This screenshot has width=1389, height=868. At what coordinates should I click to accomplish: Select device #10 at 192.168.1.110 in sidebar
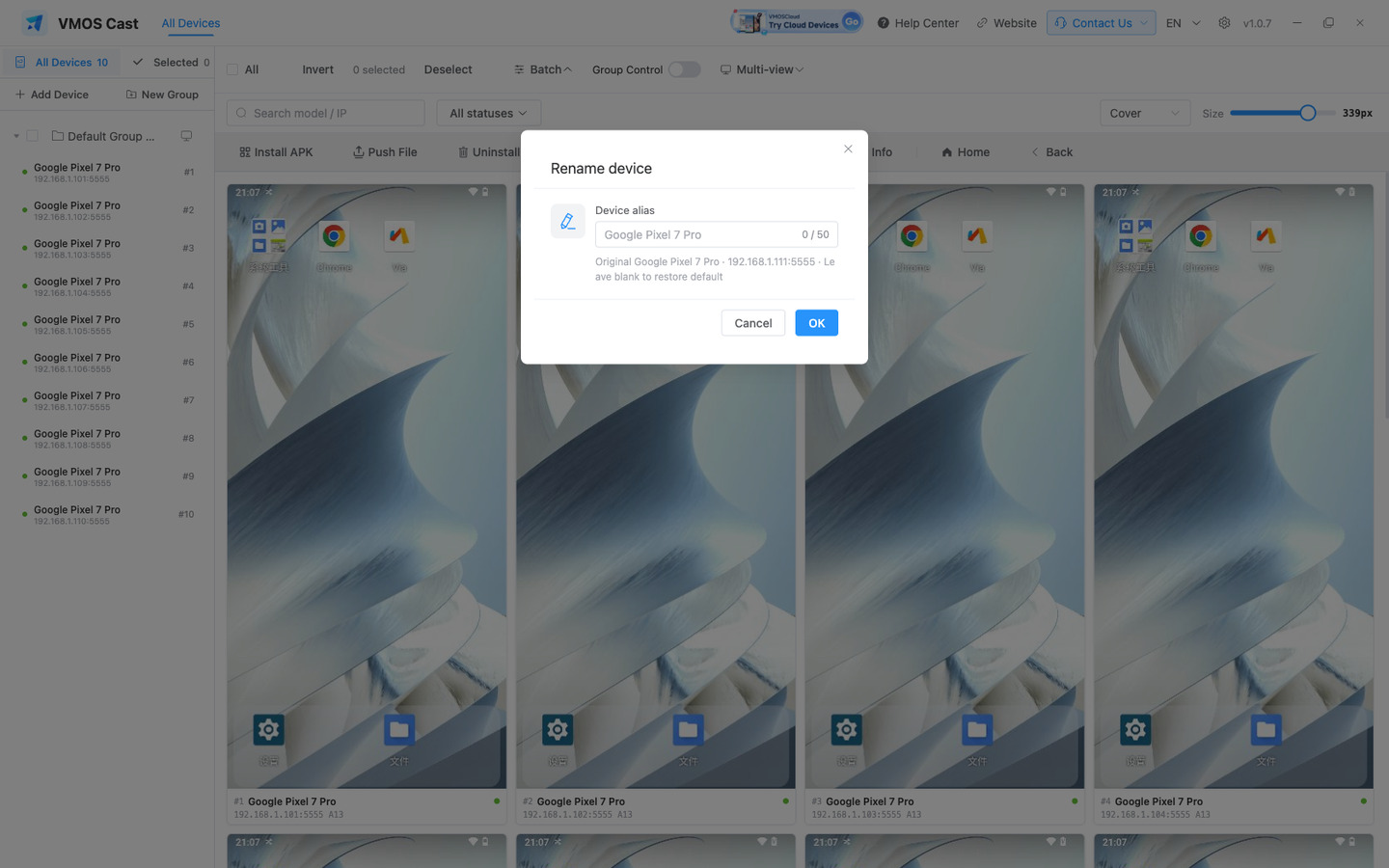pos(107,515)
